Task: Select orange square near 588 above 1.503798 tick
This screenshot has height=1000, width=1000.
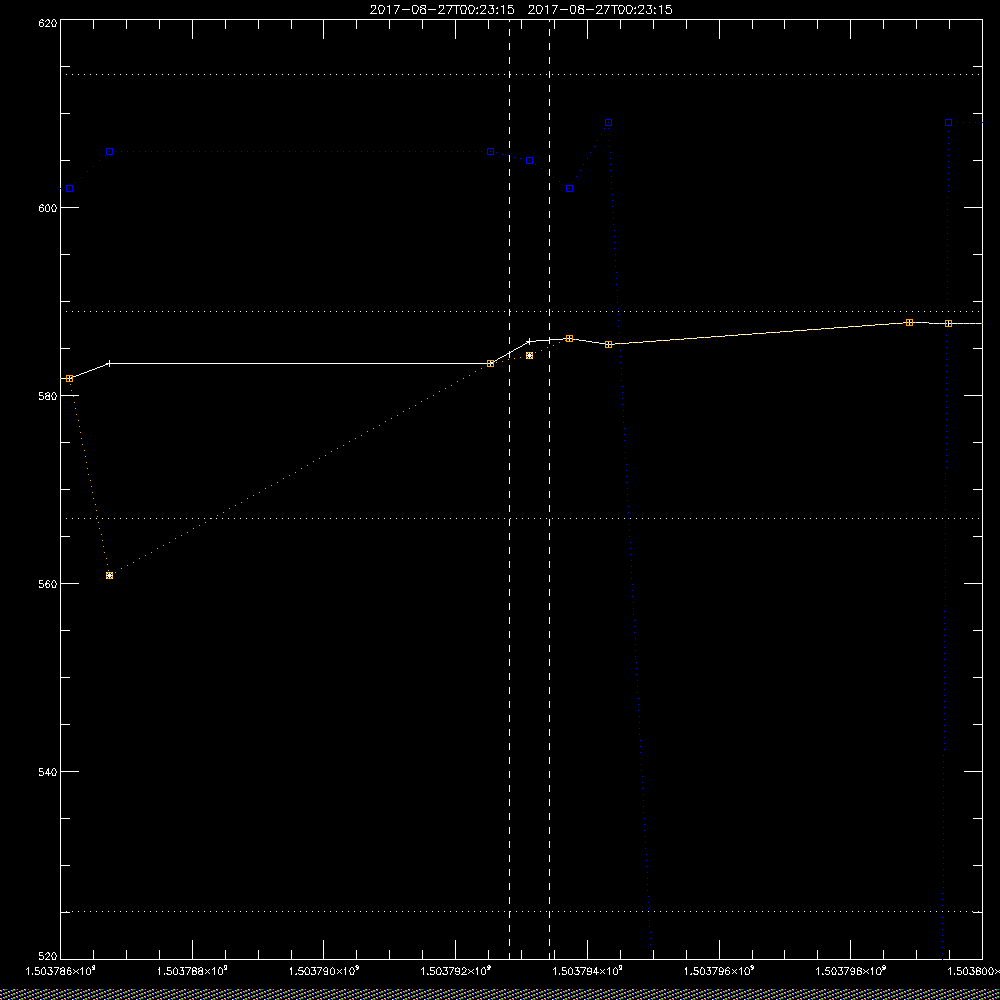Action: click(909, 323)
